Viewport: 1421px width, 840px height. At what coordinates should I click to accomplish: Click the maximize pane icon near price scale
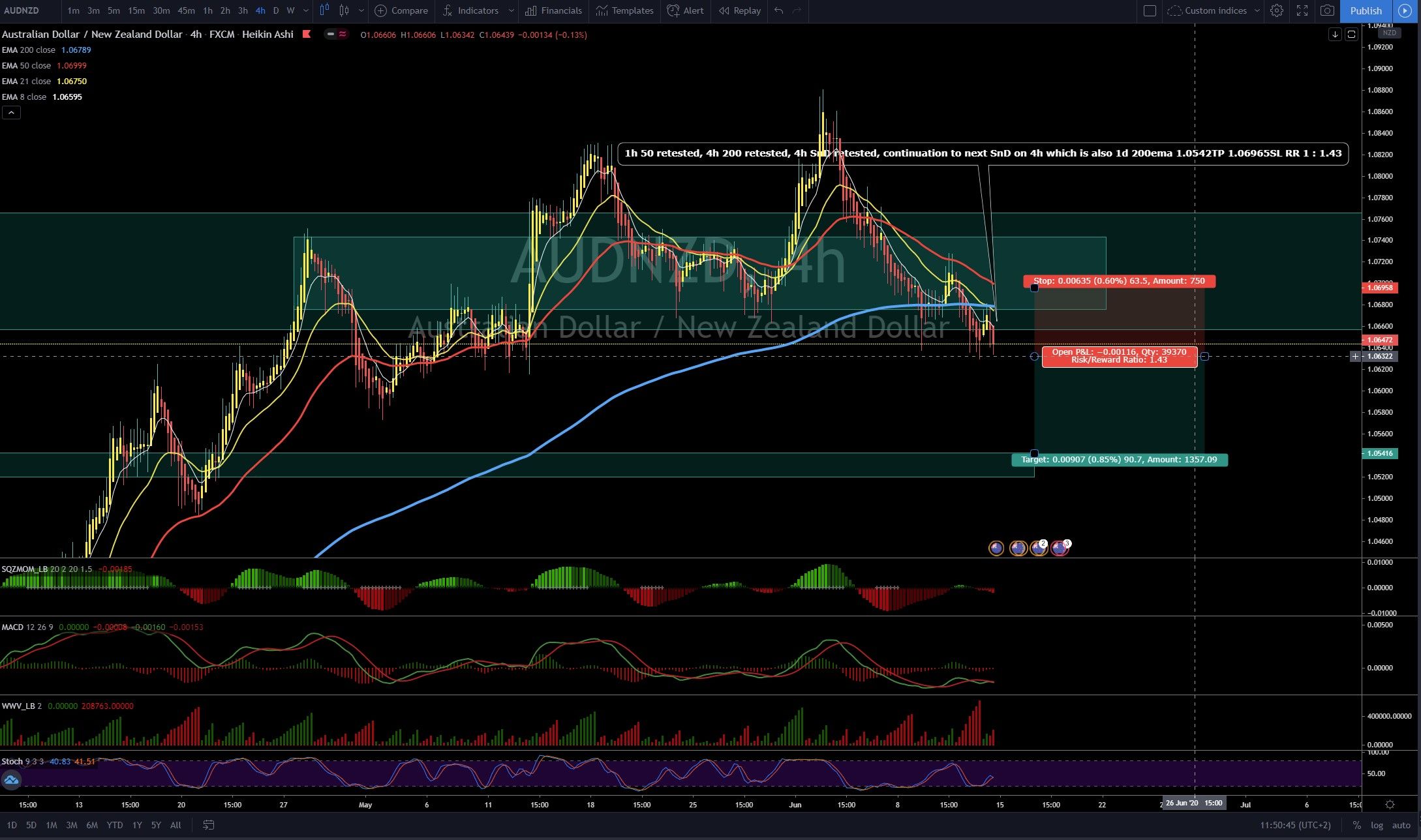coord(1351,34)
